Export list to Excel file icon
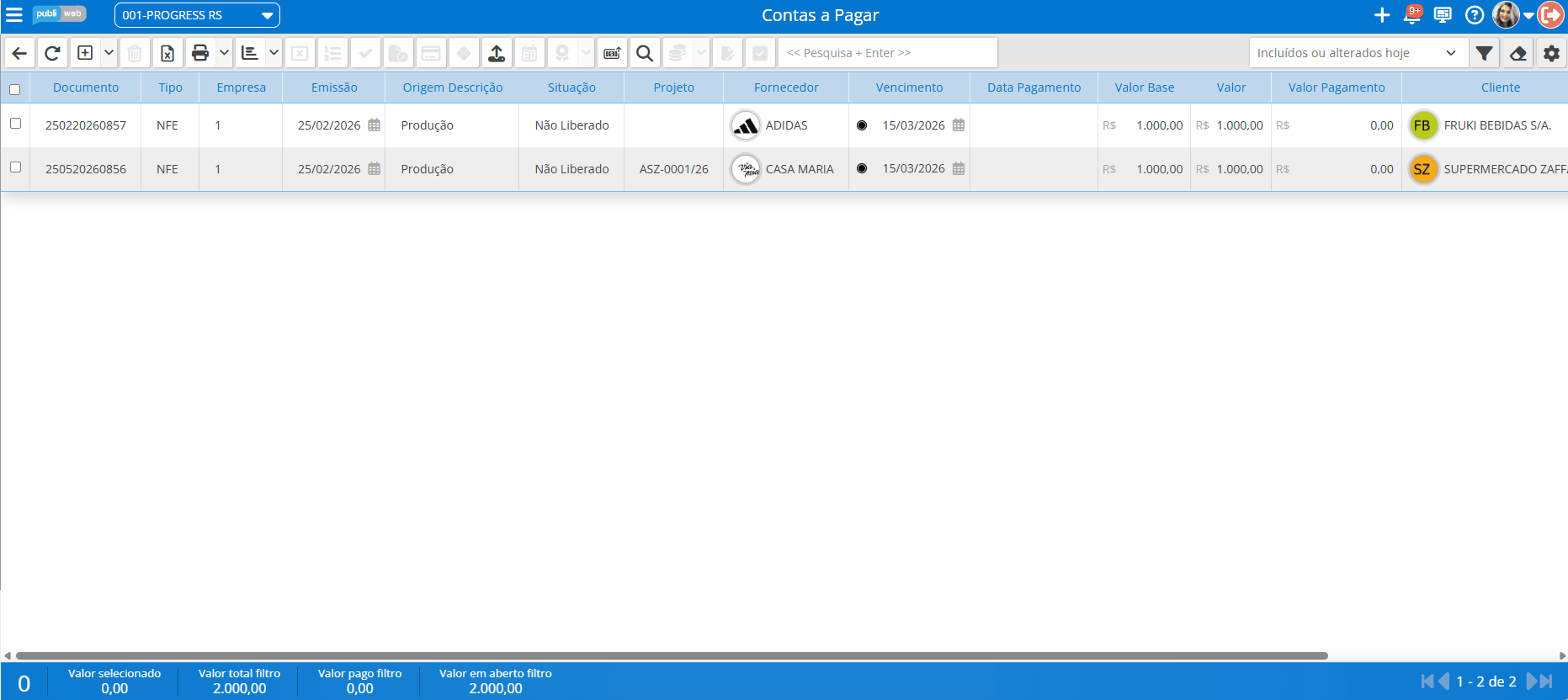 (167, 53)
